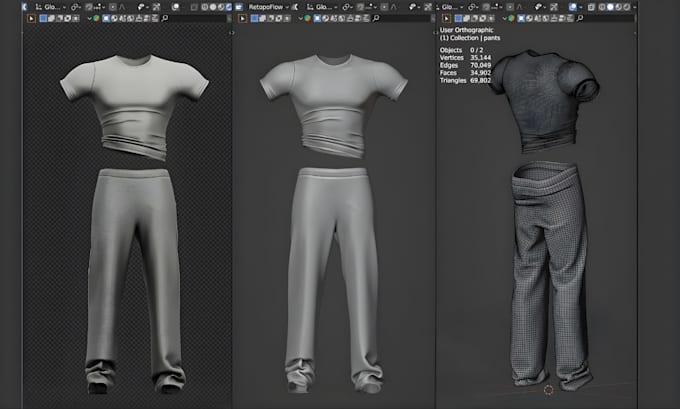Choose Set selection mode in right viewport
The image size is (680, 409).
click(x=458, y=18)
